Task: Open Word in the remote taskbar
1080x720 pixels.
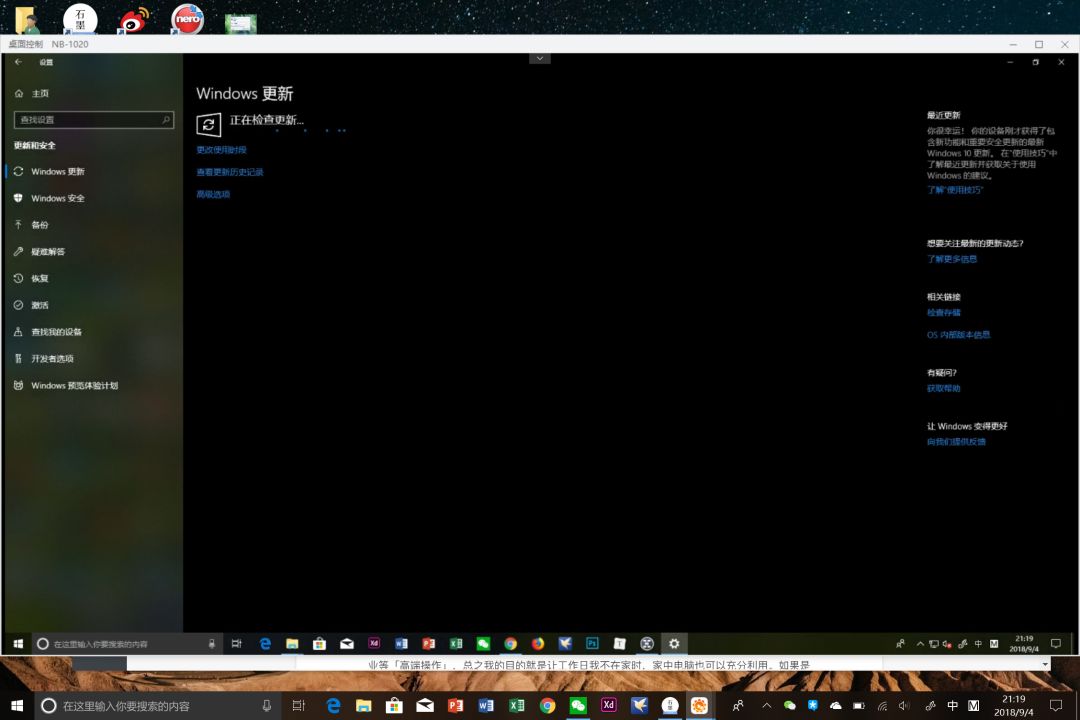Action: pos(401,644)
